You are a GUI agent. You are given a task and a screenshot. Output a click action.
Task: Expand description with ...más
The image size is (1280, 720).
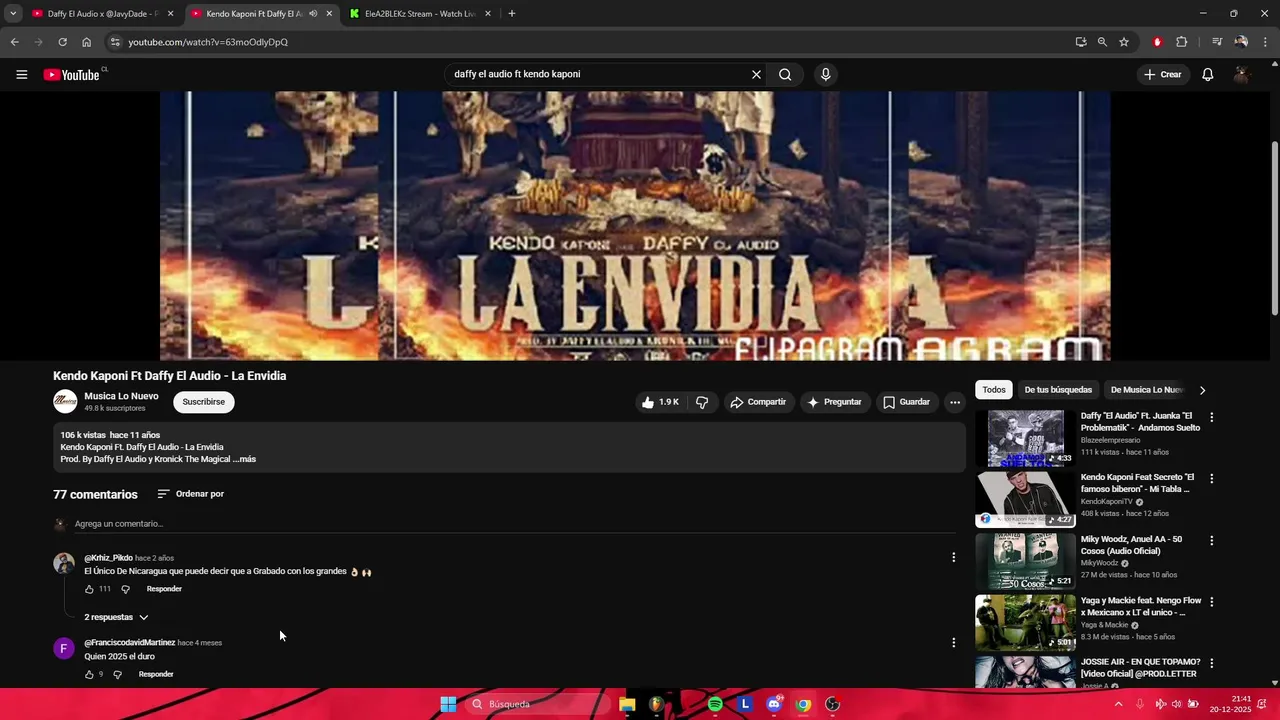(x=245, y=459)
